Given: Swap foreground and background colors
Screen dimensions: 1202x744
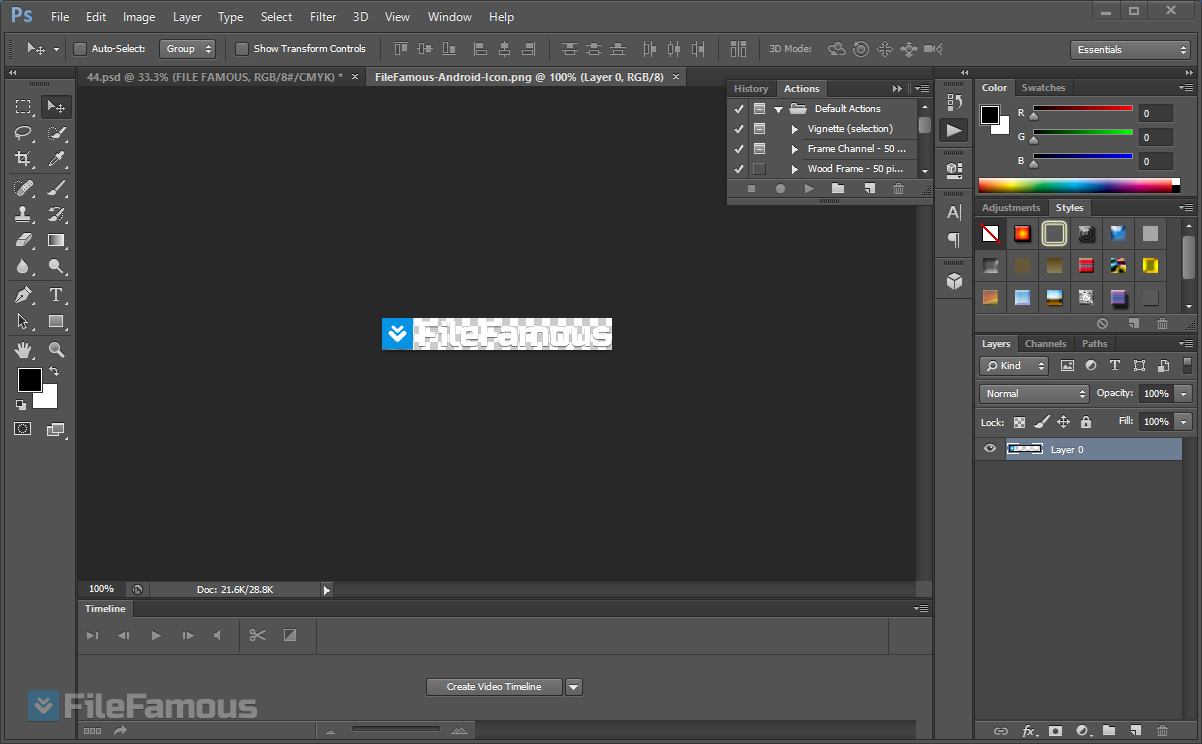Looking at the screenshot, I should [x=54, y=371].
